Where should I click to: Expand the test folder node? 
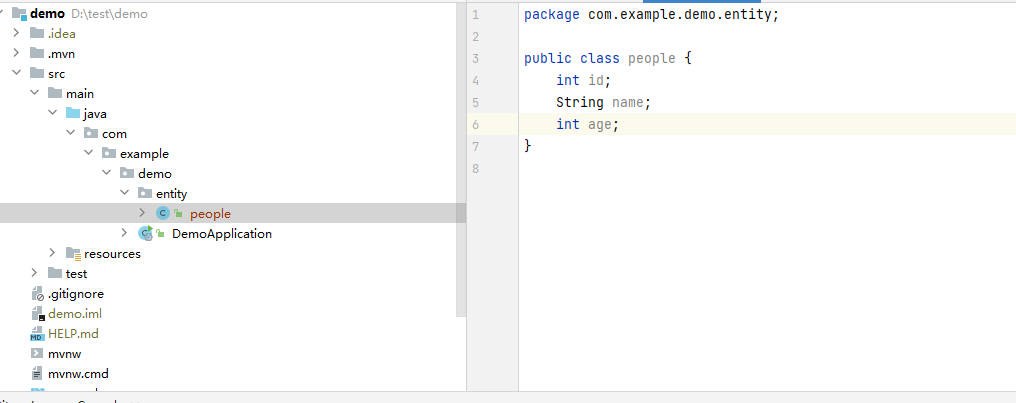34,273
